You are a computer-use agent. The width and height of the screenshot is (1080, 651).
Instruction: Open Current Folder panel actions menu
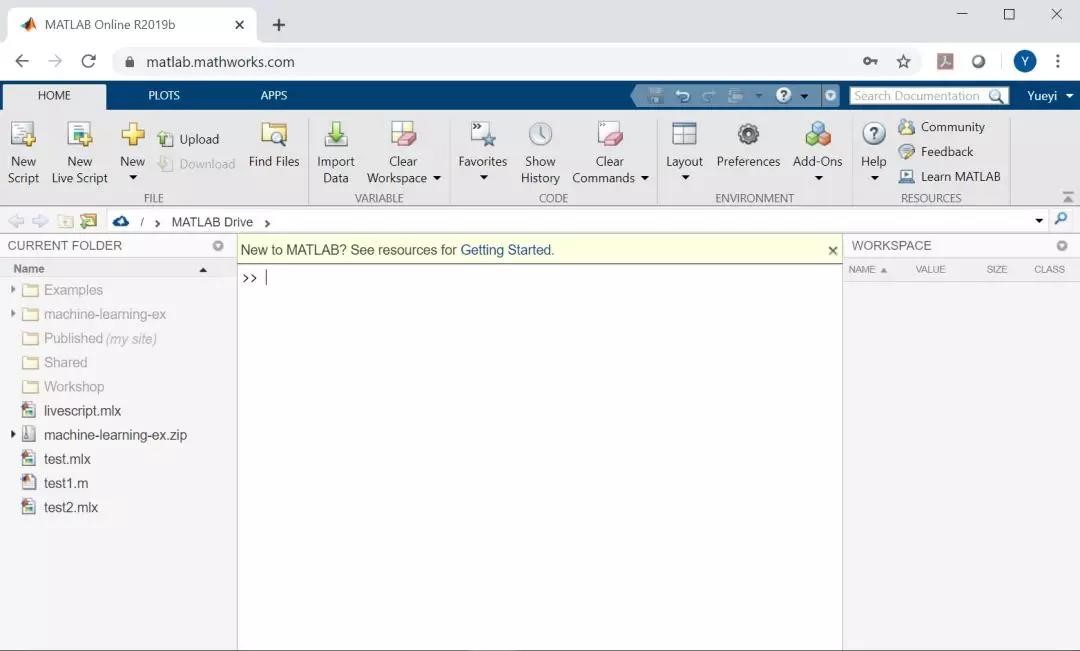click(218, 245)
